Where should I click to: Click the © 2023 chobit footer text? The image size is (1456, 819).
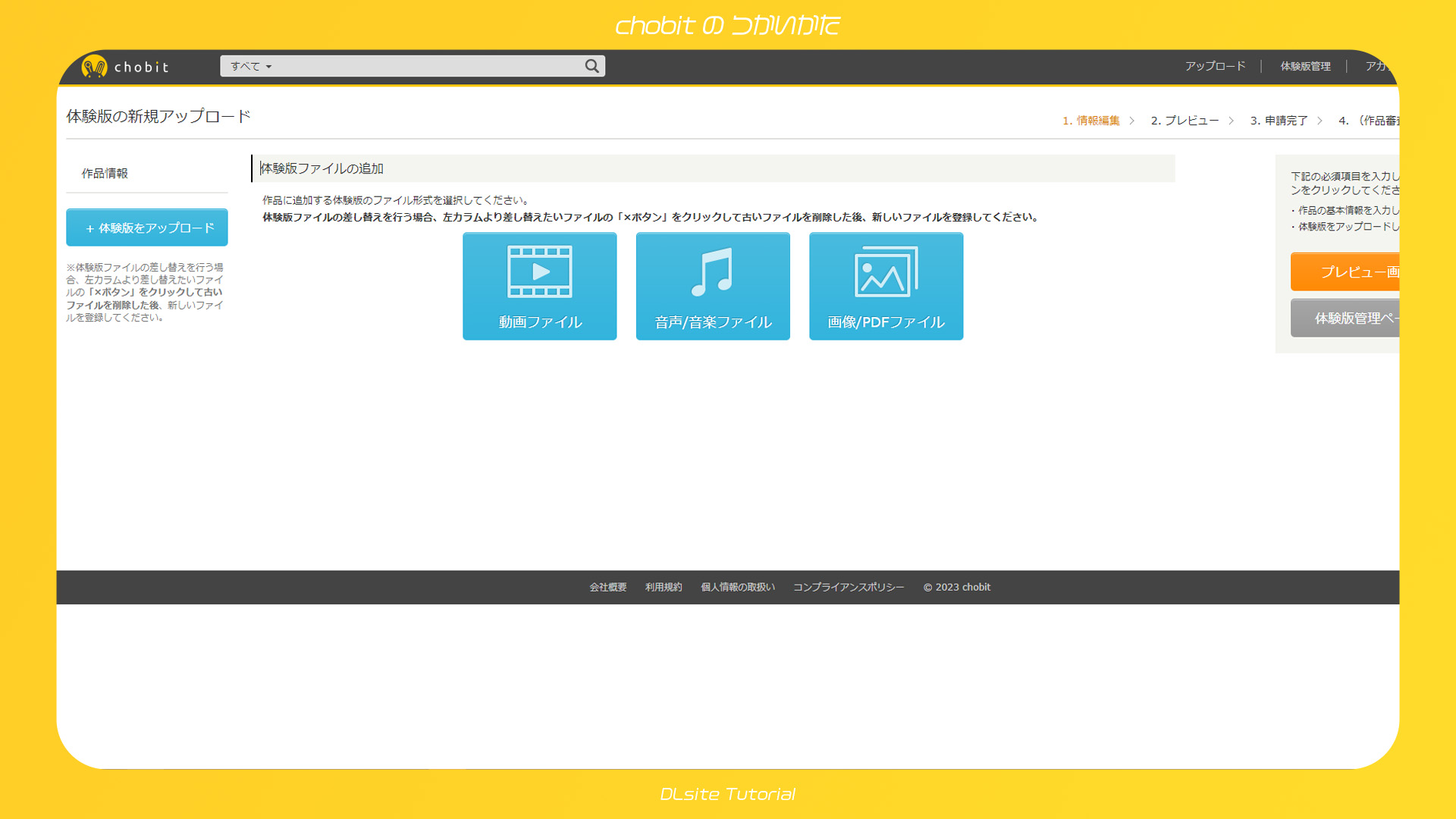[x=956, y=587]
